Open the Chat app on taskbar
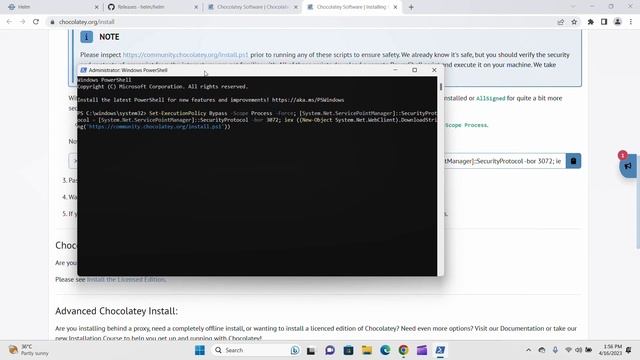 pyautogui.click(x=330, y=350)
